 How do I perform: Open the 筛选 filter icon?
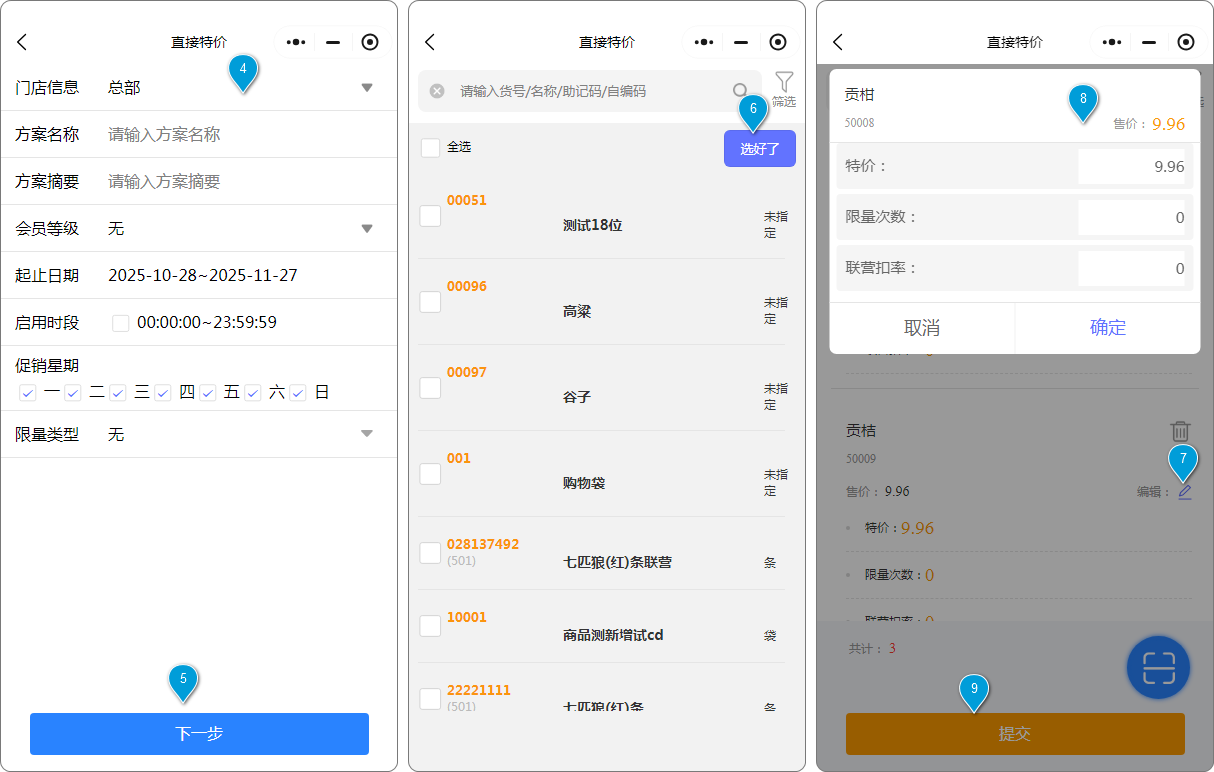coord(784,85)
